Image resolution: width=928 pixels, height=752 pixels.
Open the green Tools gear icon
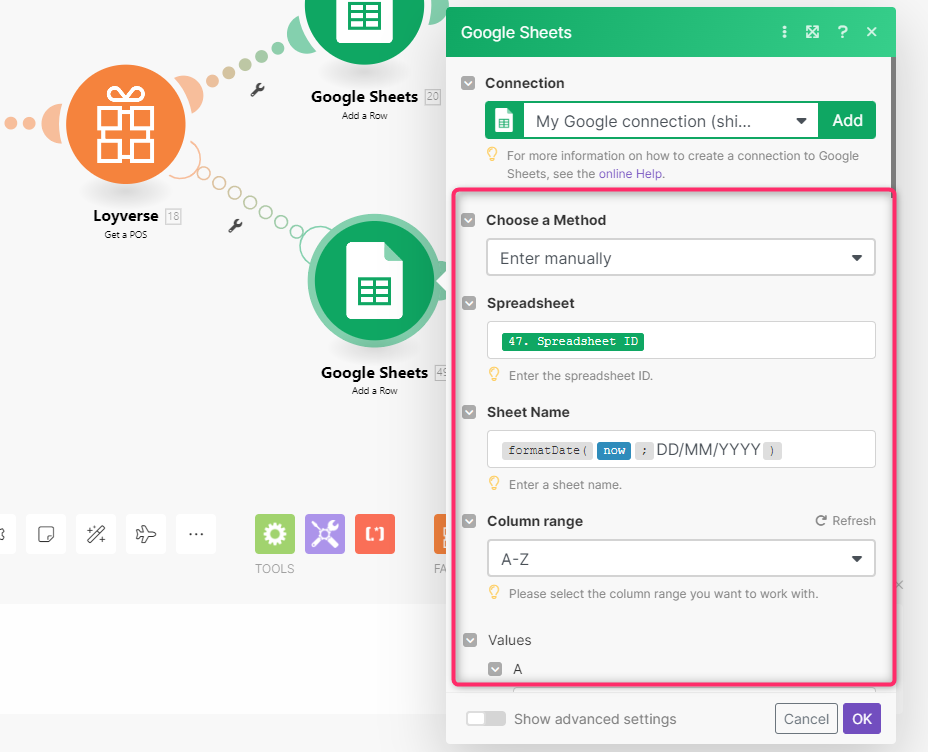pyautogui.click(x=275, y=534)
